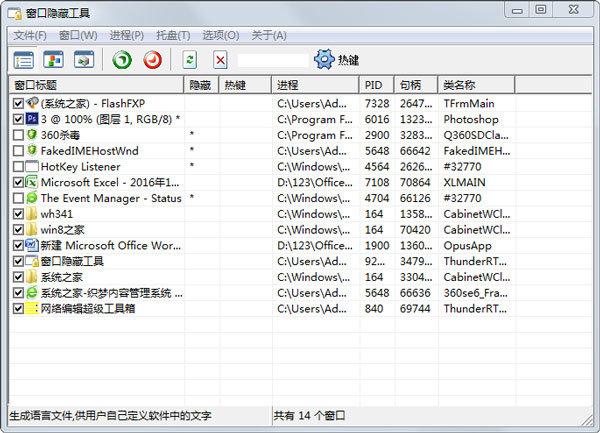600x433 pixels.
Task: Uncheck the 新建 Microsoft Office Word checkbox
Action: [18, 246]
